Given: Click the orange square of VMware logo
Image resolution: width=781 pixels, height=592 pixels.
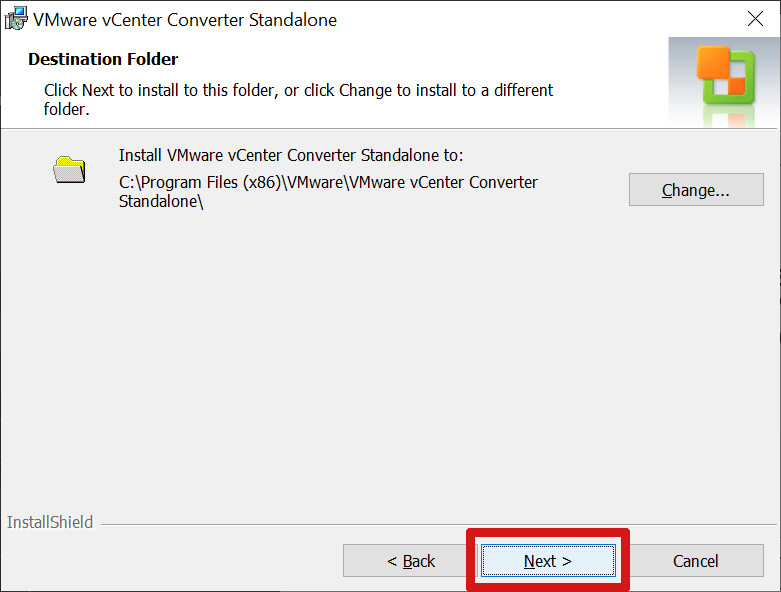Looking at the screenshot, I should point(713,63).
